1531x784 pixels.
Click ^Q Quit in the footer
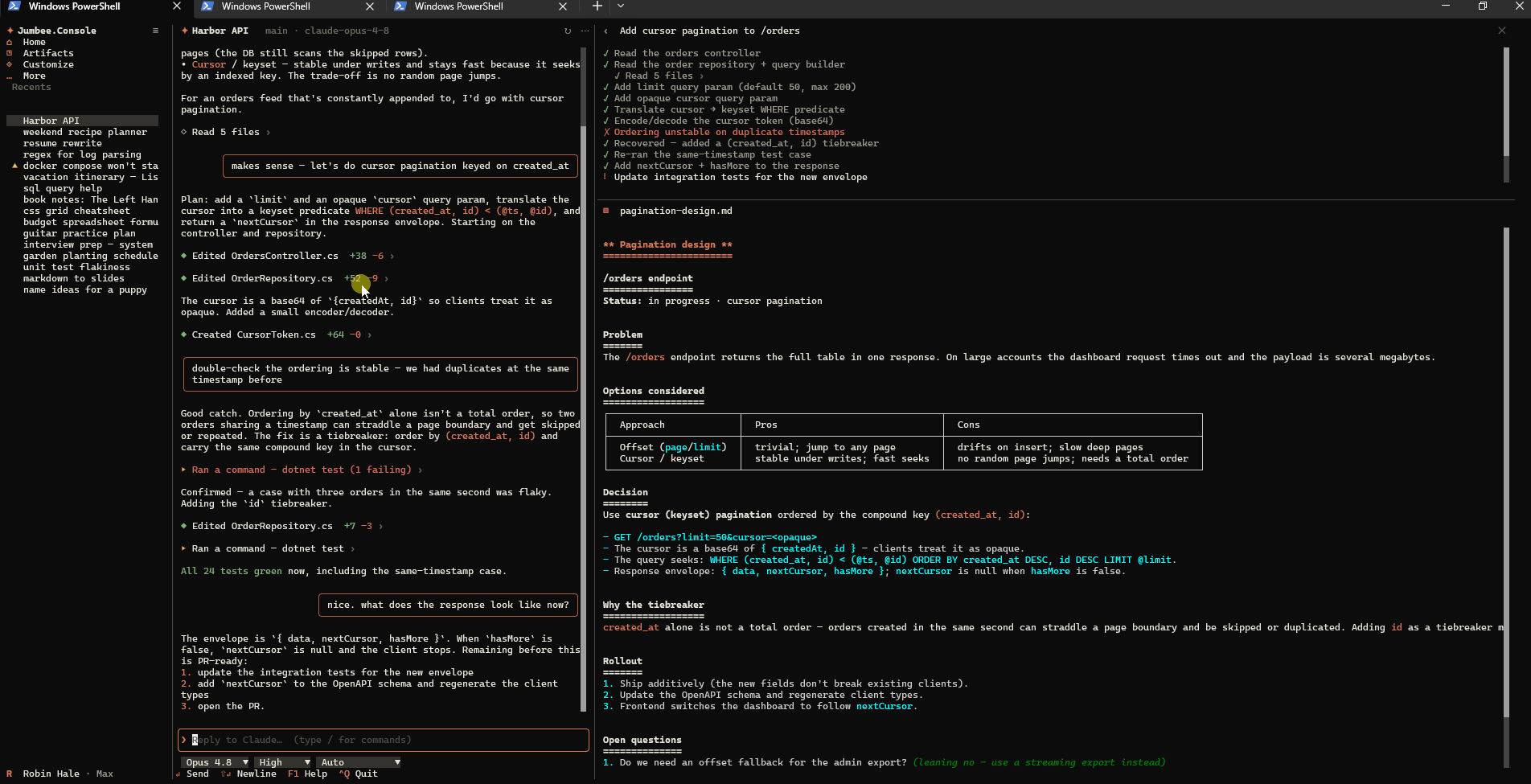pos(358,774)
